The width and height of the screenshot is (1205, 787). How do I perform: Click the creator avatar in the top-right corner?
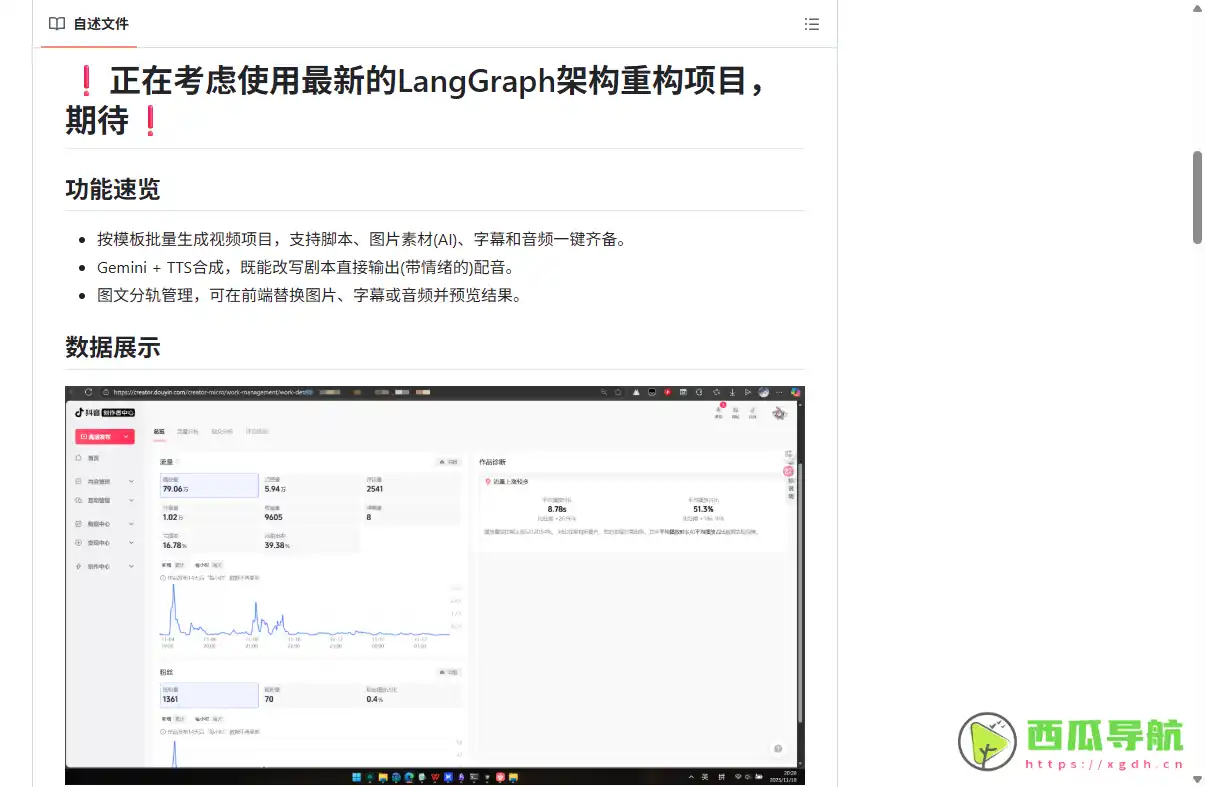tap(779, 414)
